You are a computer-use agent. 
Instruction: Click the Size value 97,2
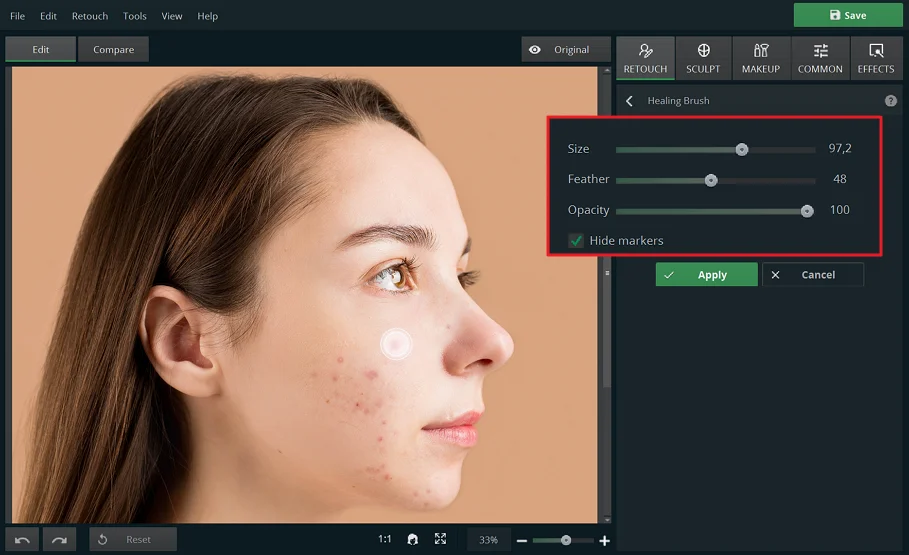coord(840,148)
